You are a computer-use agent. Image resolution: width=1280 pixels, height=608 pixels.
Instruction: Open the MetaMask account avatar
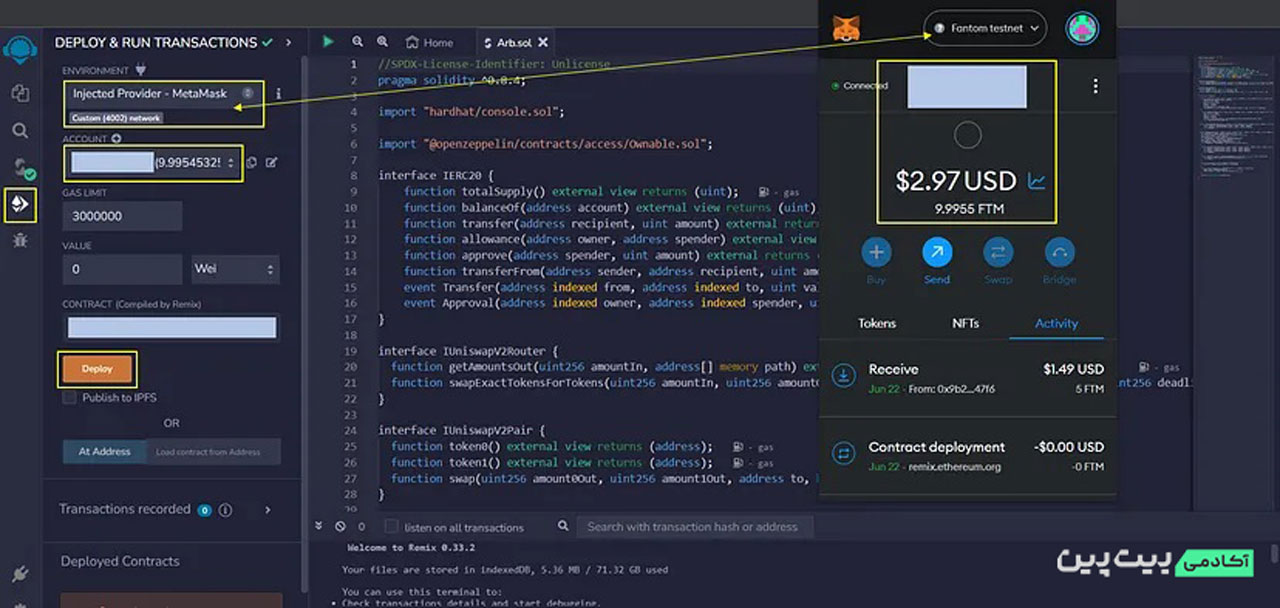pyautogui.click(x=1082, y=28)
